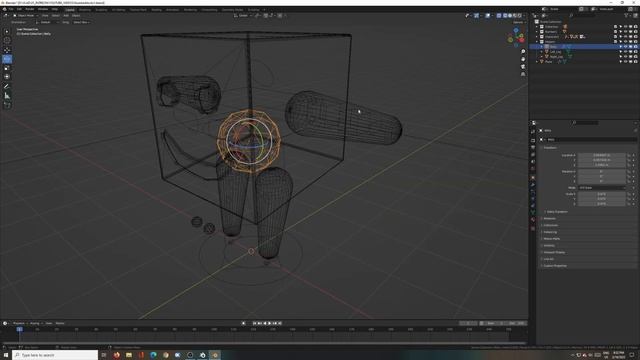This screenshot has height=360, width=640.
Task: Select the Annotate pencil tool
Action: [7, 87]
